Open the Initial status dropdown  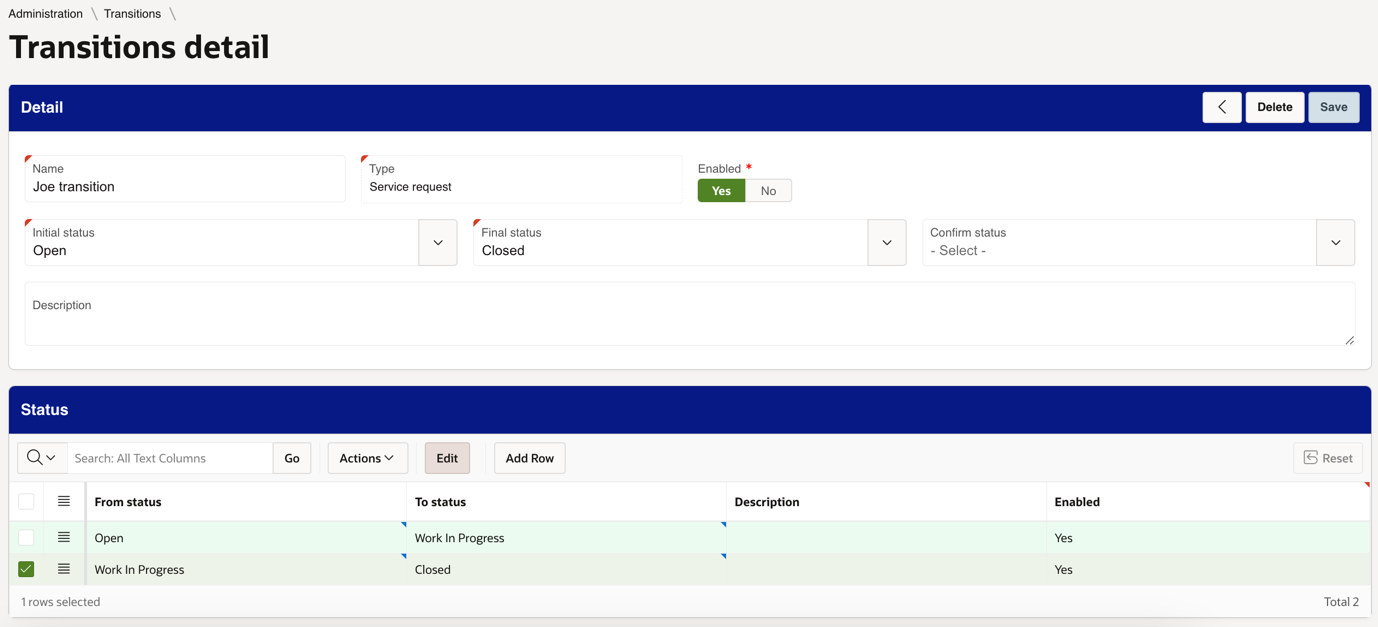coord(438,242)
